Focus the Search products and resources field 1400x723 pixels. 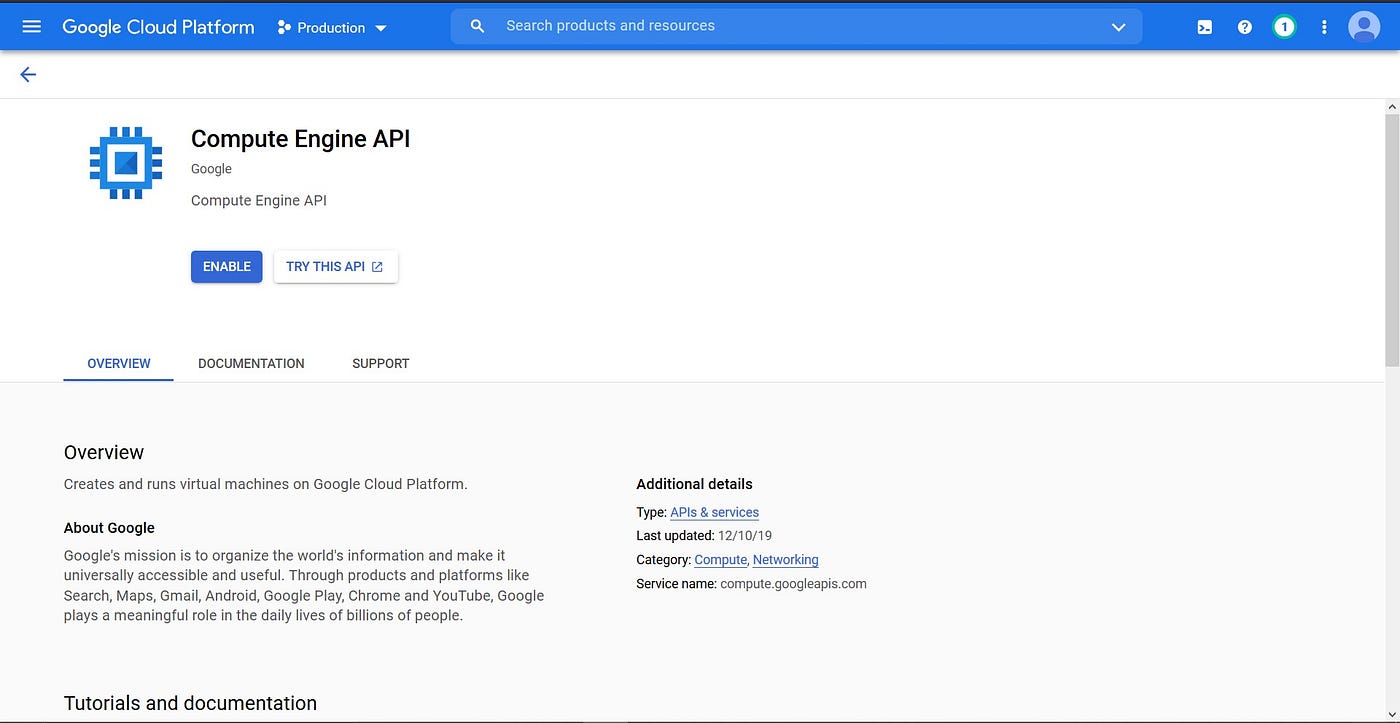click(796, 26)
